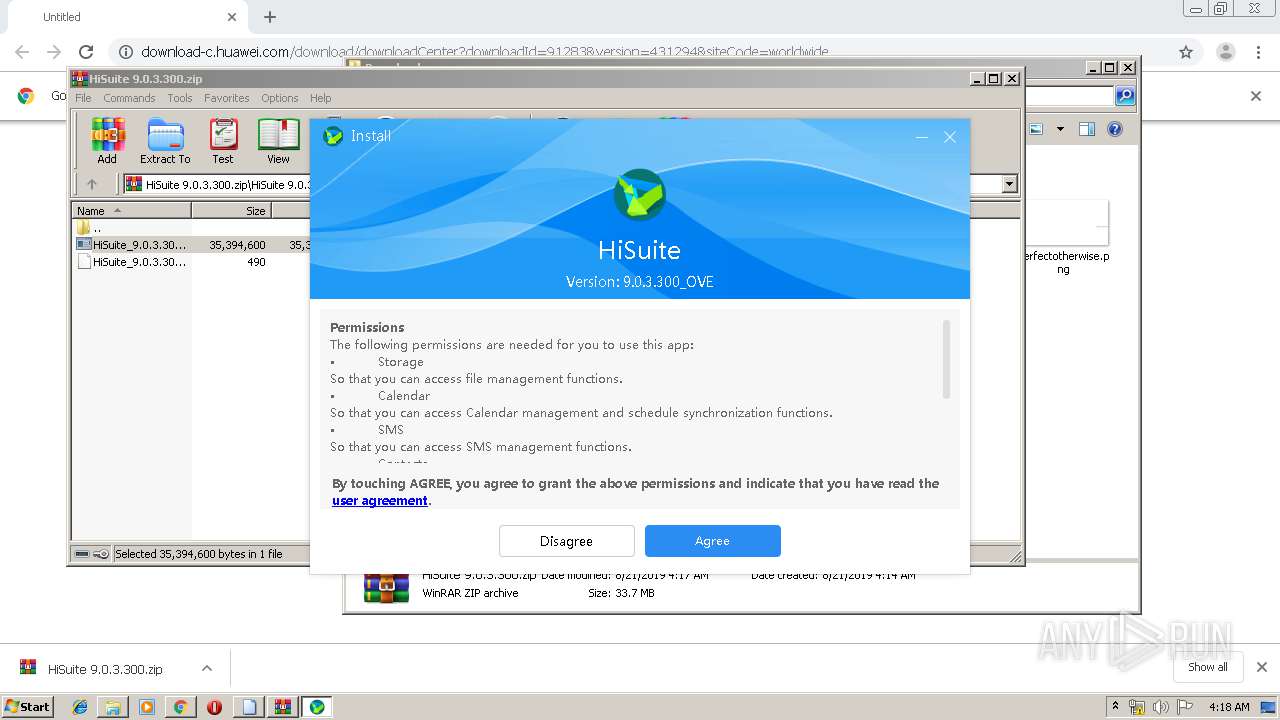Click Chrome address bar URL
This screenshot has height=720, width=1280.
click(x=485, y=52)
